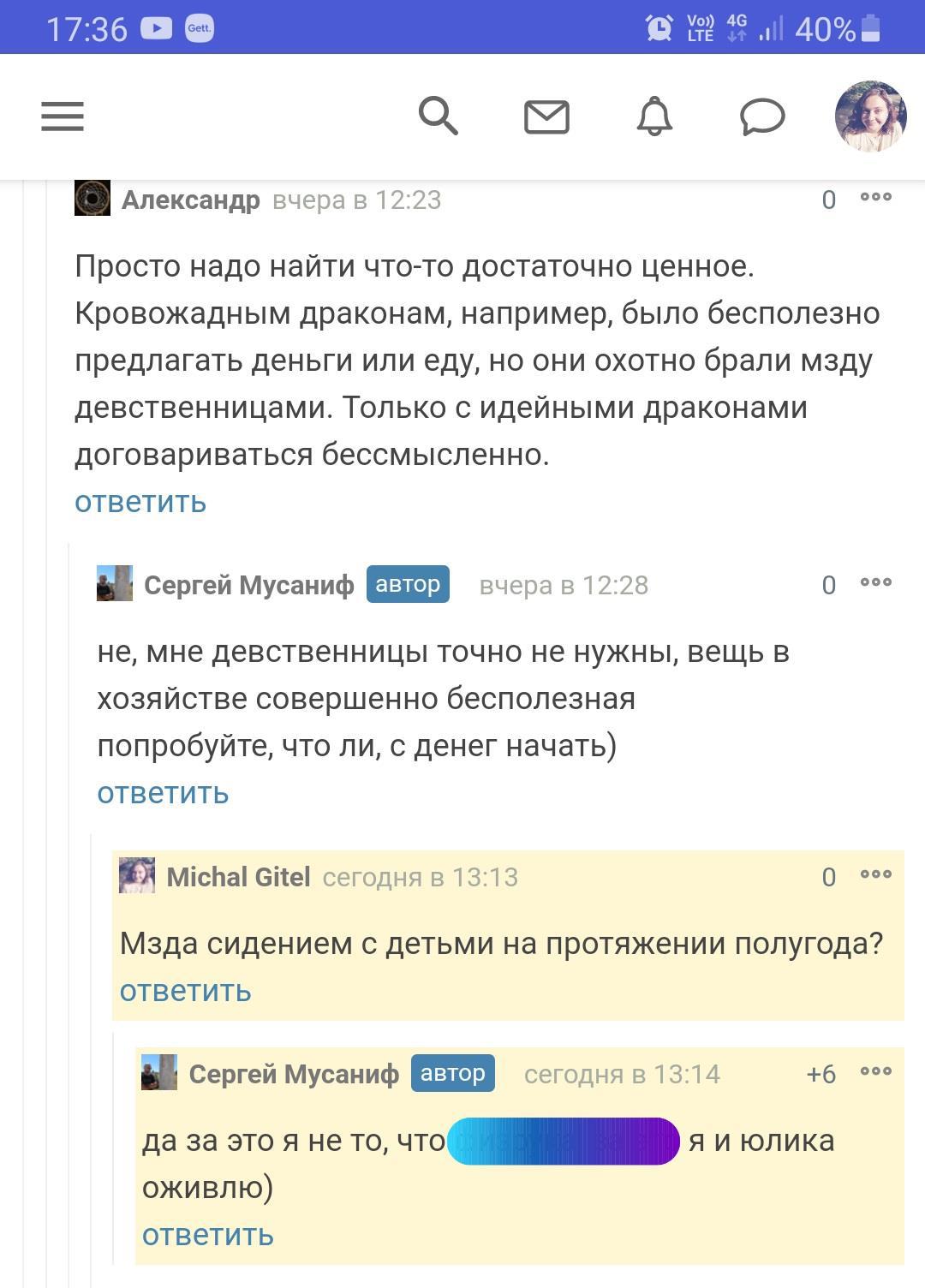Open the user profile avatar menu

pos(870,116)
